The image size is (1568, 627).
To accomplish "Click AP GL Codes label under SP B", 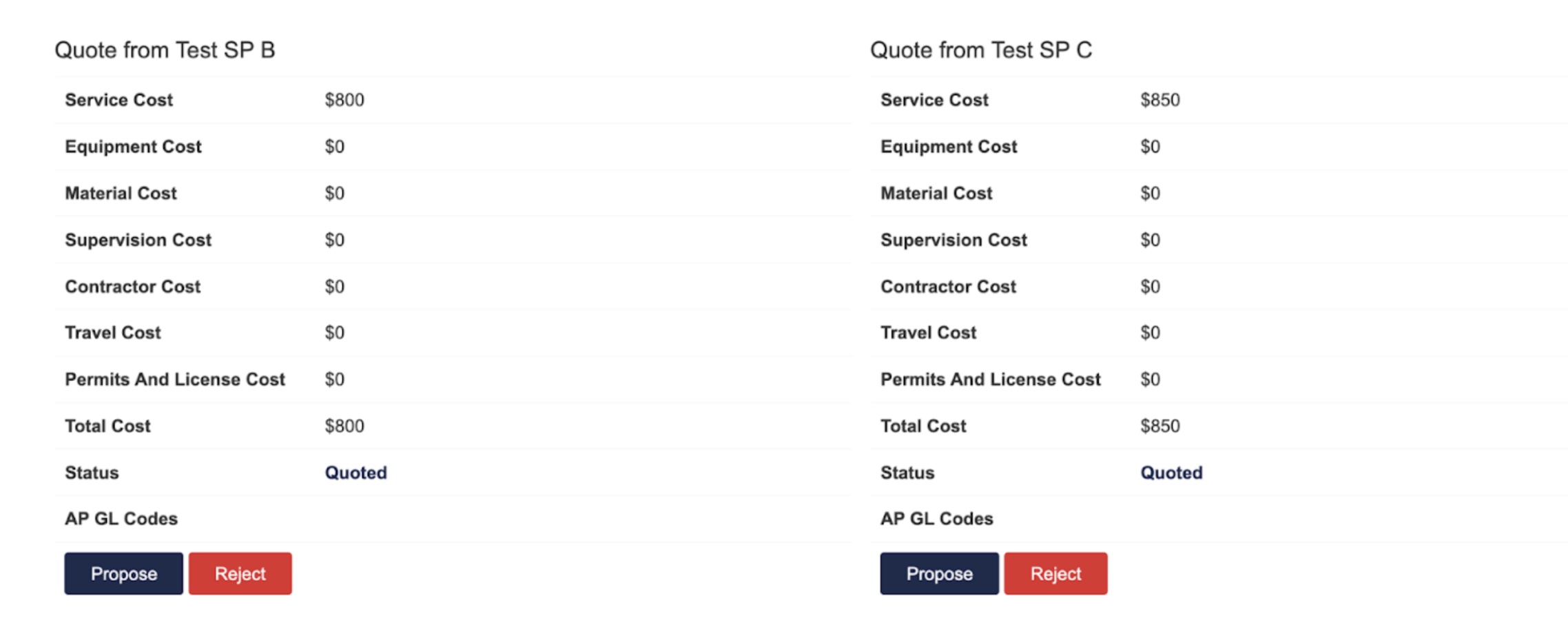I will tap(121, 519).
